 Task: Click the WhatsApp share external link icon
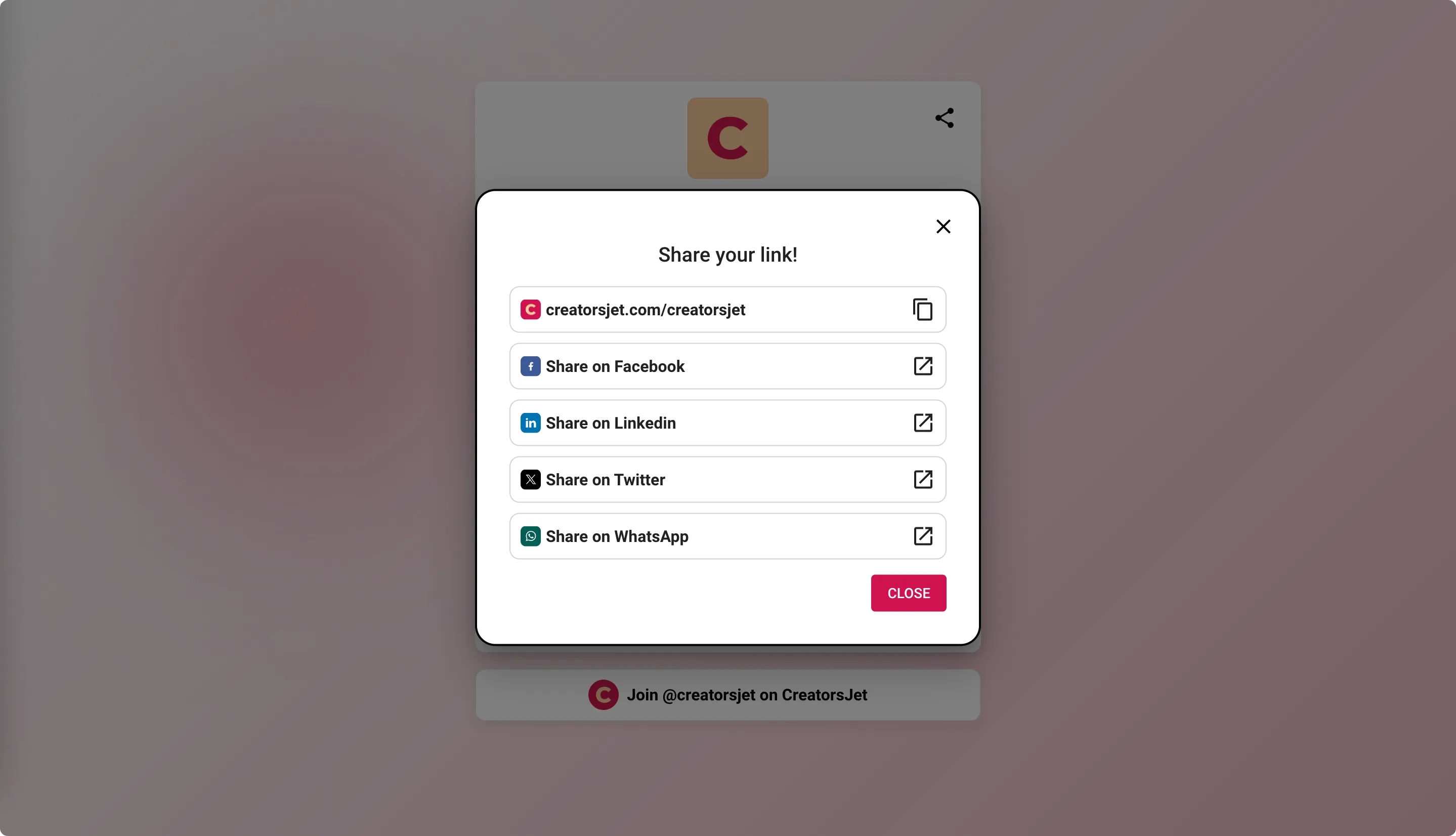923,536
